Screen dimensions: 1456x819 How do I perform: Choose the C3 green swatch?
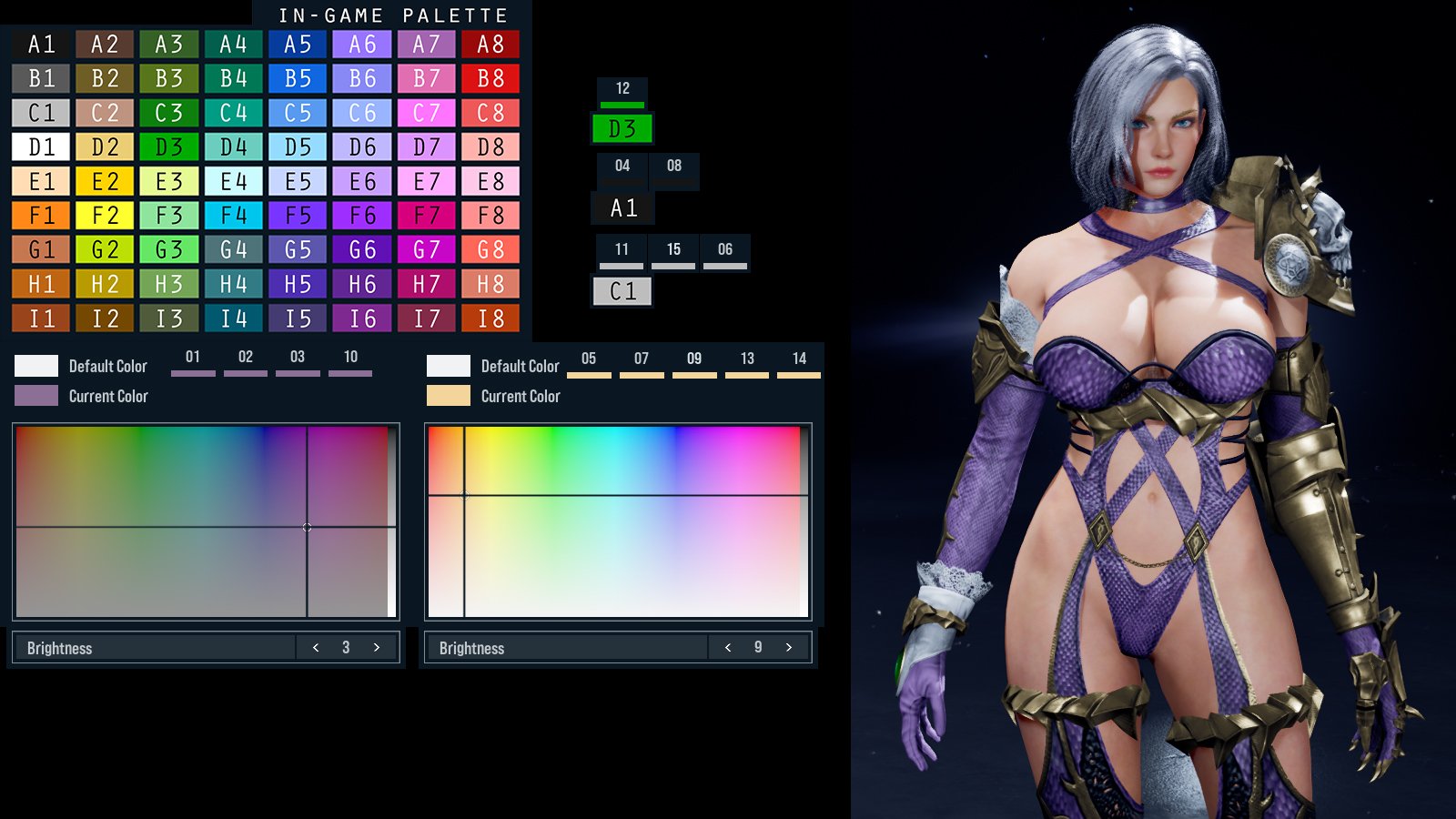(x=169, y=113)
